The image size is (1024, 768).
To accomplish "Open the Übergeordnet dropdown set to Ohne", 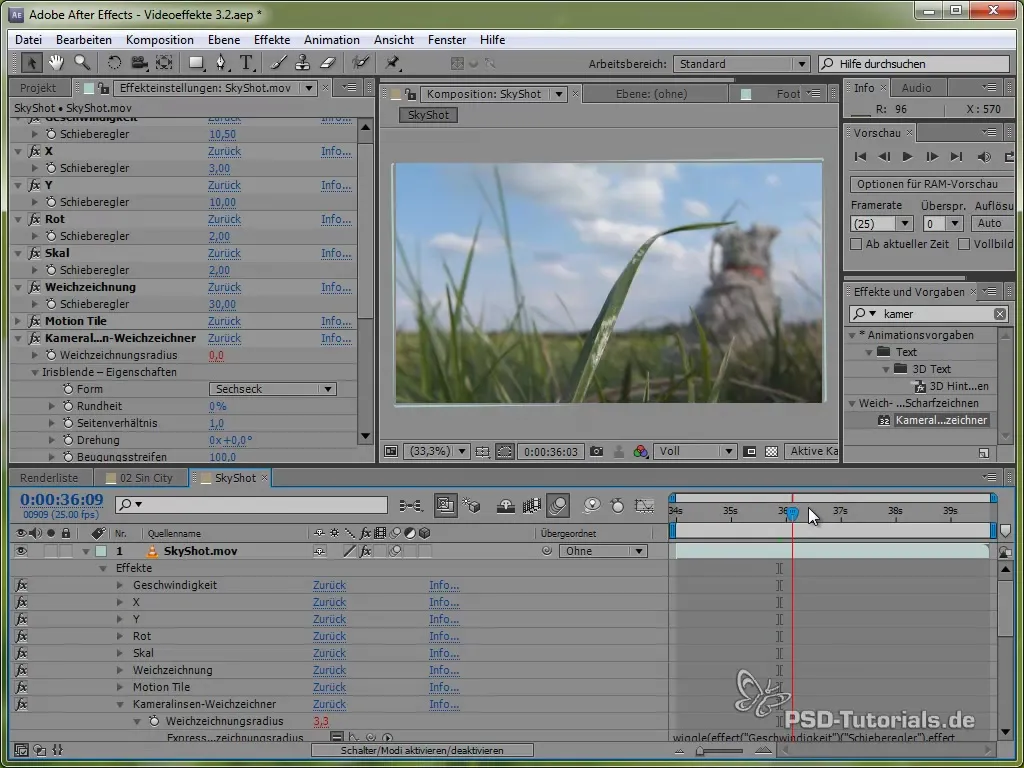I will (603, 551).
